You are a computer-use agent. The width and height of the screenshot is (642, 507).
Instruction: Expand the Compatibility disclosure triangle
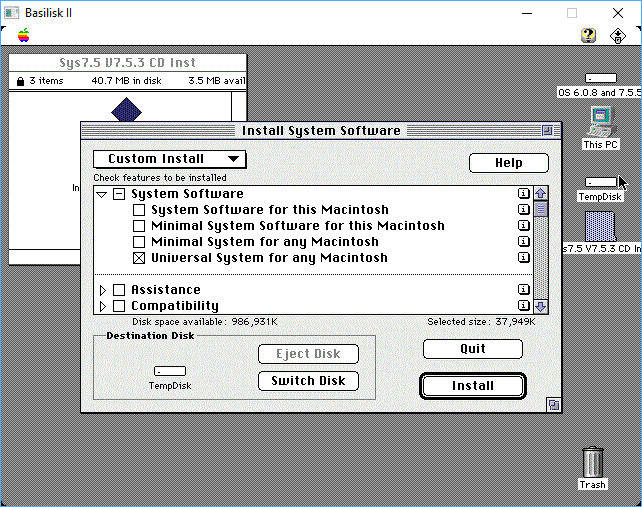point(103,306)
